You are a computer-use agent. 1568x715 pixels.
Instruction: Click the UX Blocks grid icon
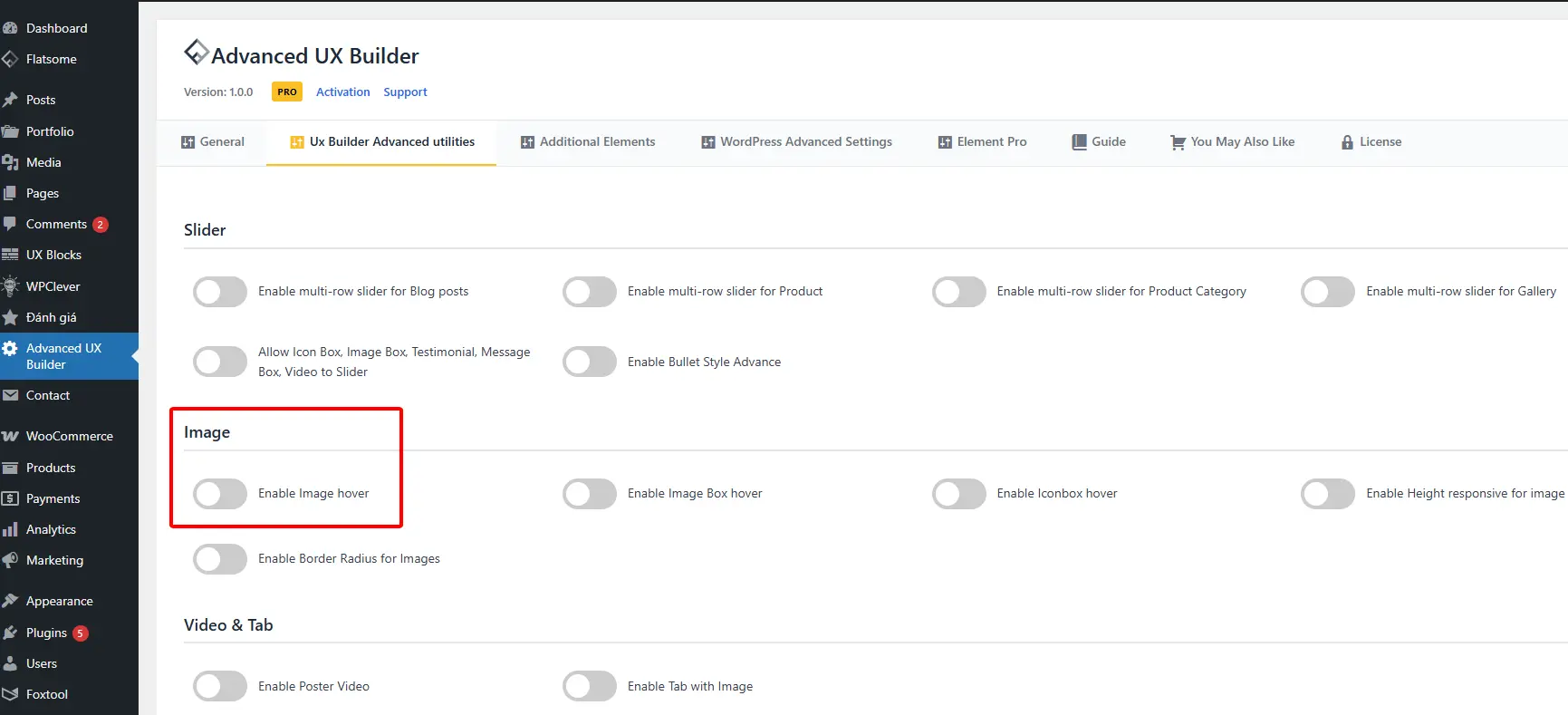pyautogui.click(x=11, y=255)
